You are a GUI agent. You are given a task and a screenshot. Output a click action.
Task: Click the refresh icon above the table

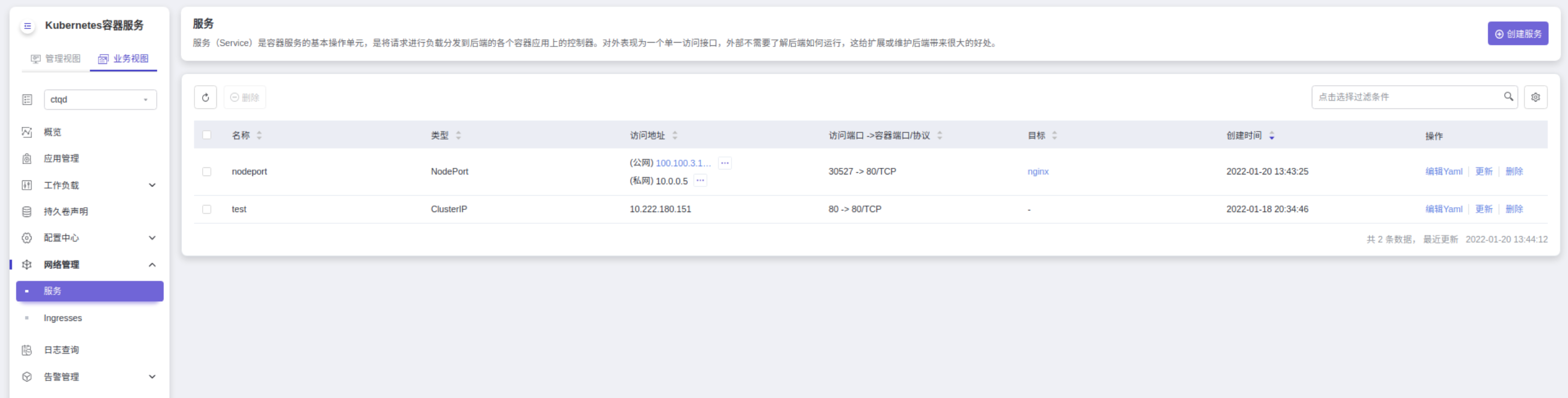coord(205,97)
